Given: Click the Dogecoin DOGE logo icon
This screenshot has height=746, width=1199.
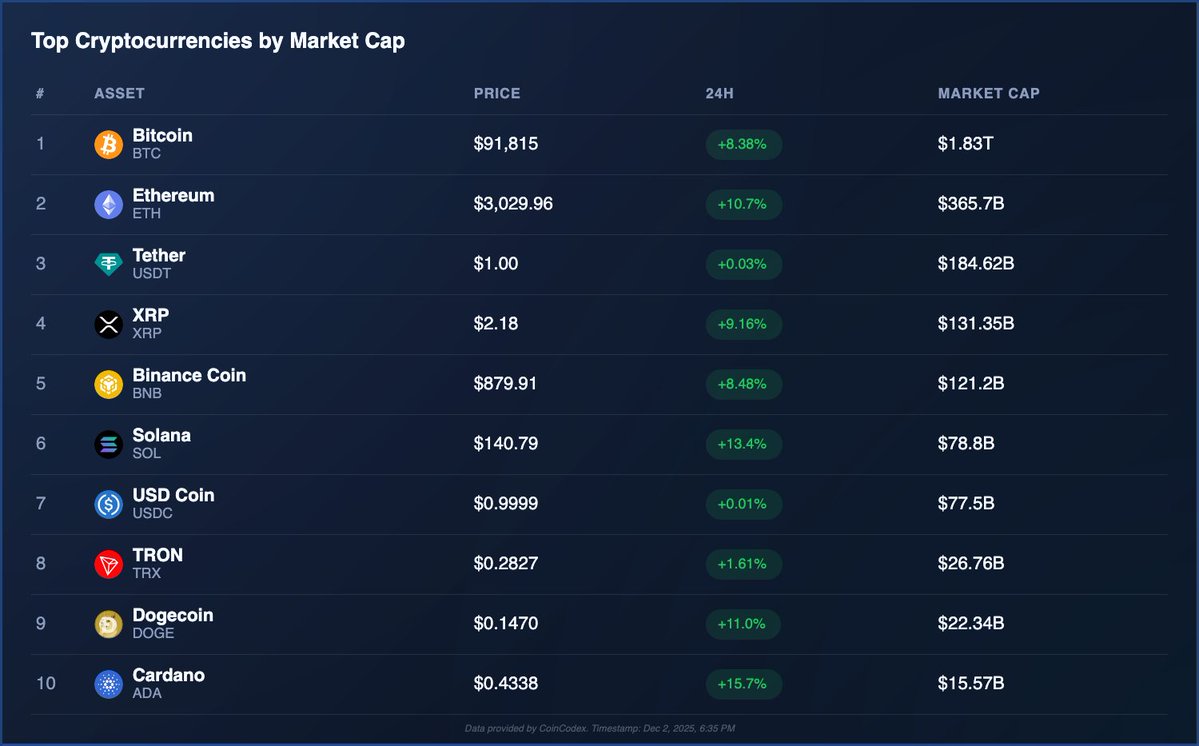Looking at the screenshot, I should pos(108,624).
